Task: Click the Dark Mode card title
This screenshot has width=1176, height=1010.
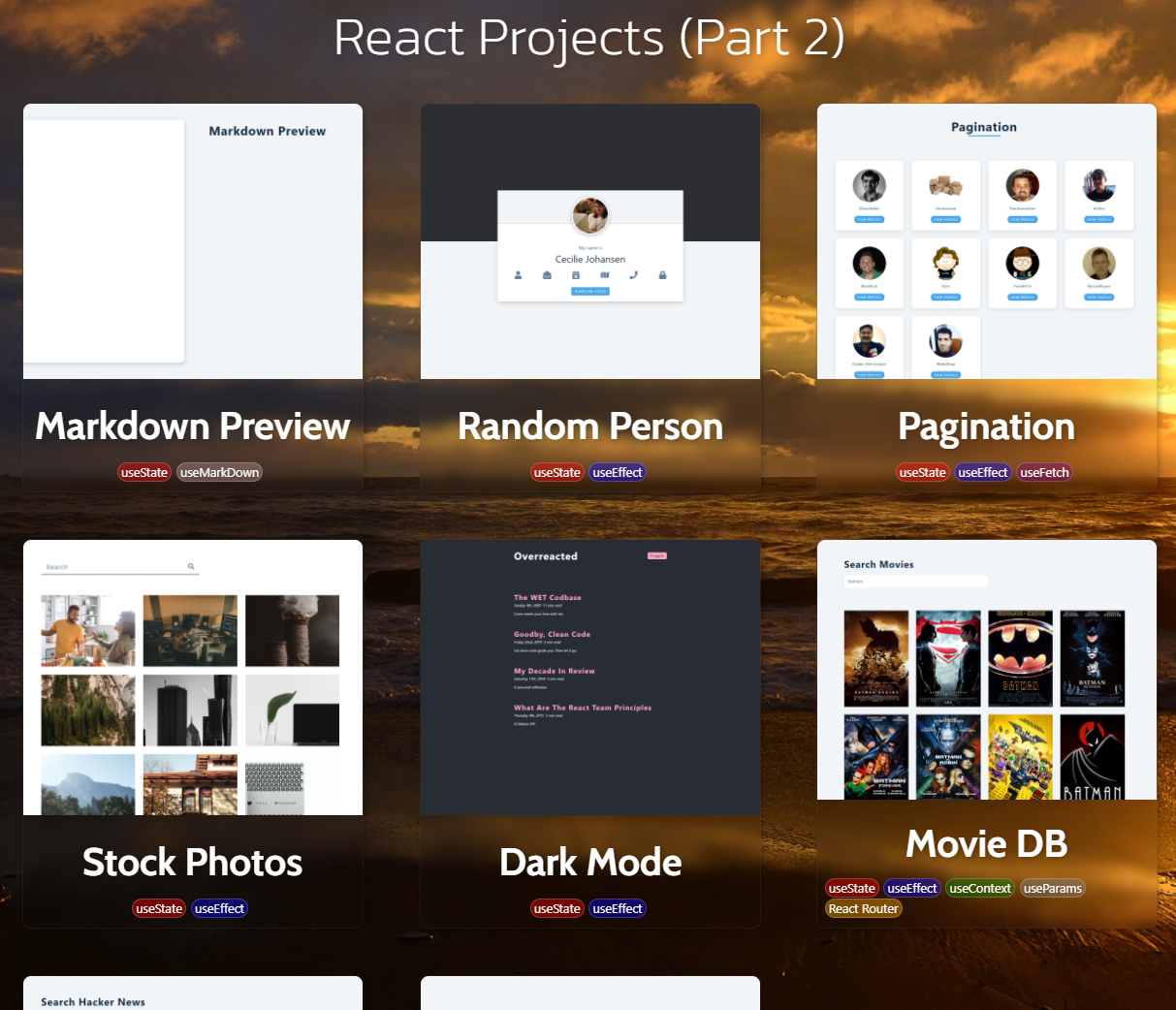Action: pos(590,862)
